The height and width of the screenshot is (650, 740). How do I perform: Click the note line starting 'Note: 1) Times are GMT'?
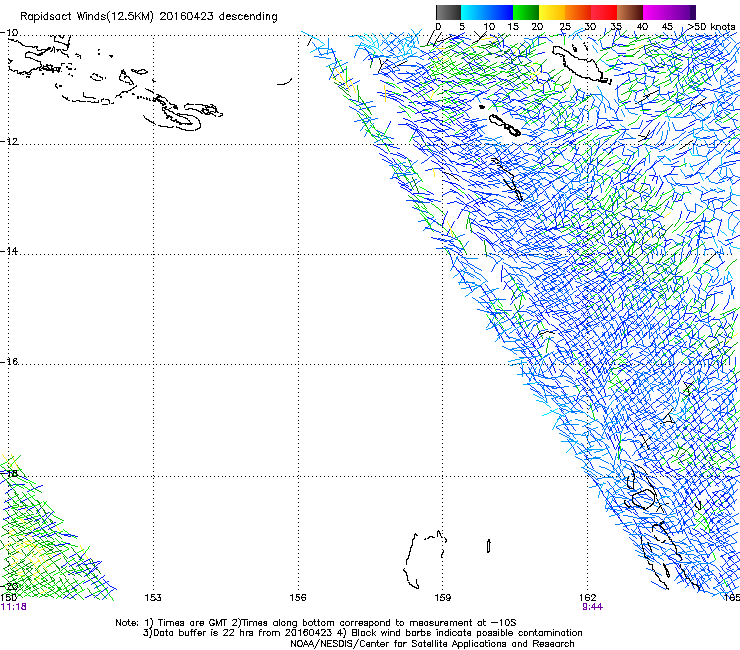click(316, 623)
